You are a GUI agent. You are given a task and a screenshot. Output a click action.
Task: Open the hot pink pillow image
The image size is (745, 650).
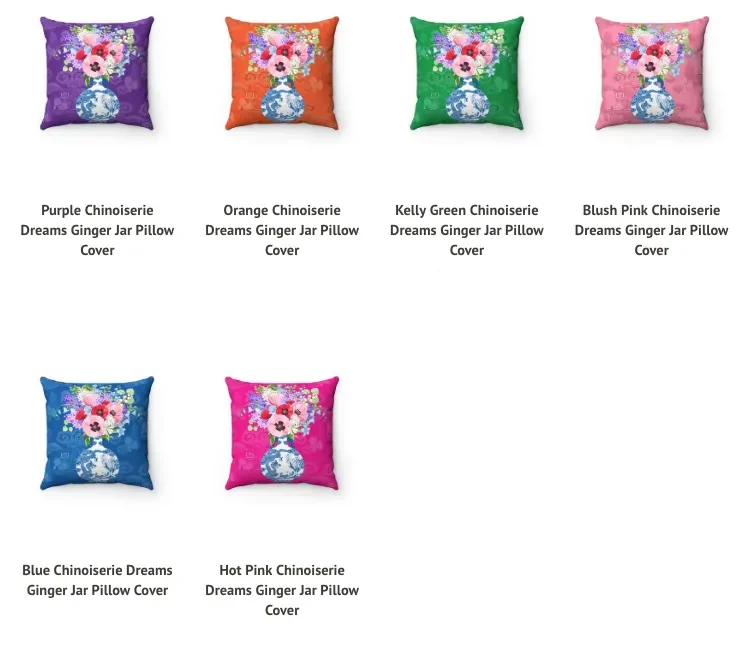pyautogui.click(x=282, y=433)
